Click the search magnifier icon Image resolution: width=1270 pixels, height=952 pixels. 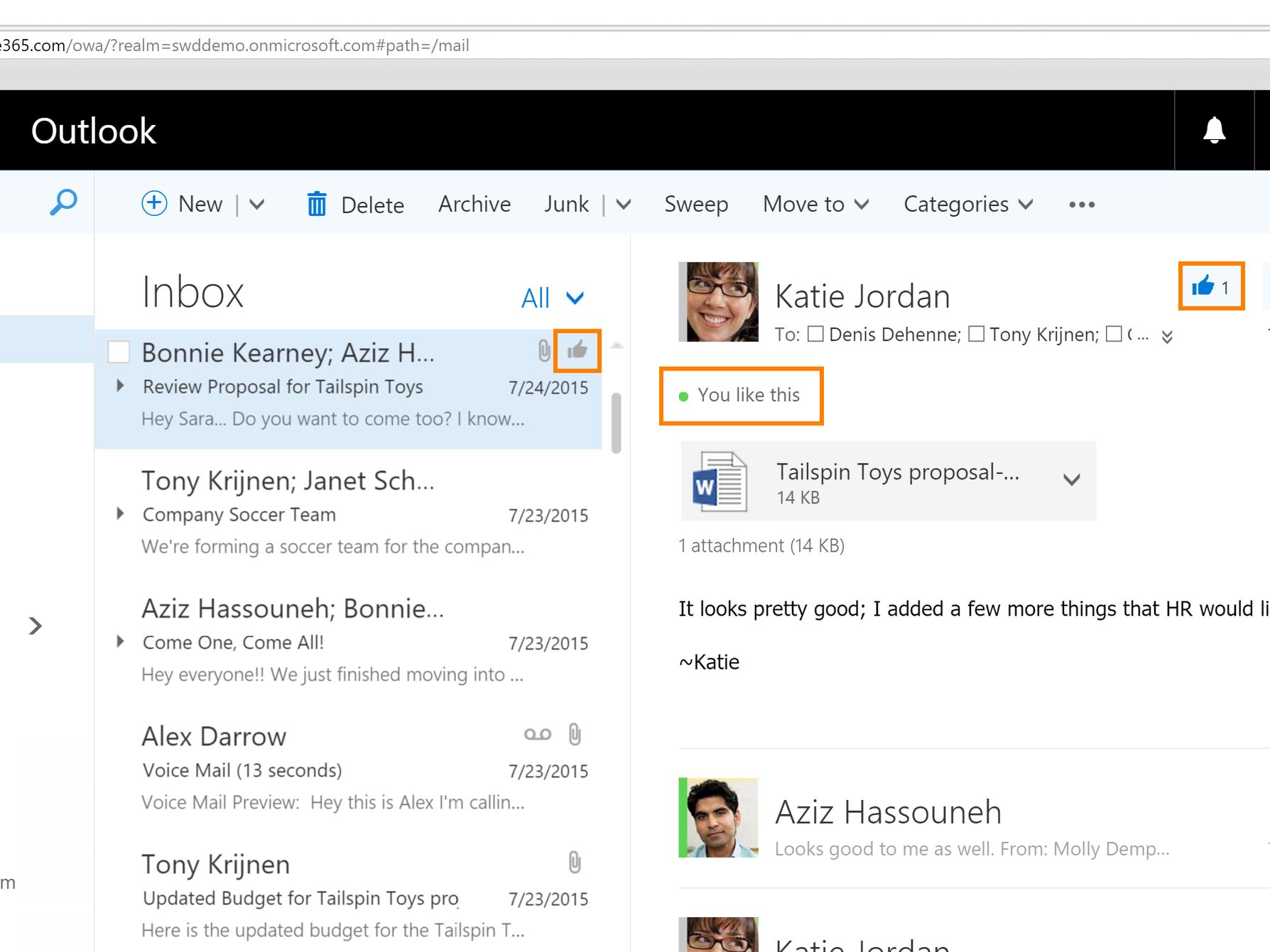click(63, 202)
